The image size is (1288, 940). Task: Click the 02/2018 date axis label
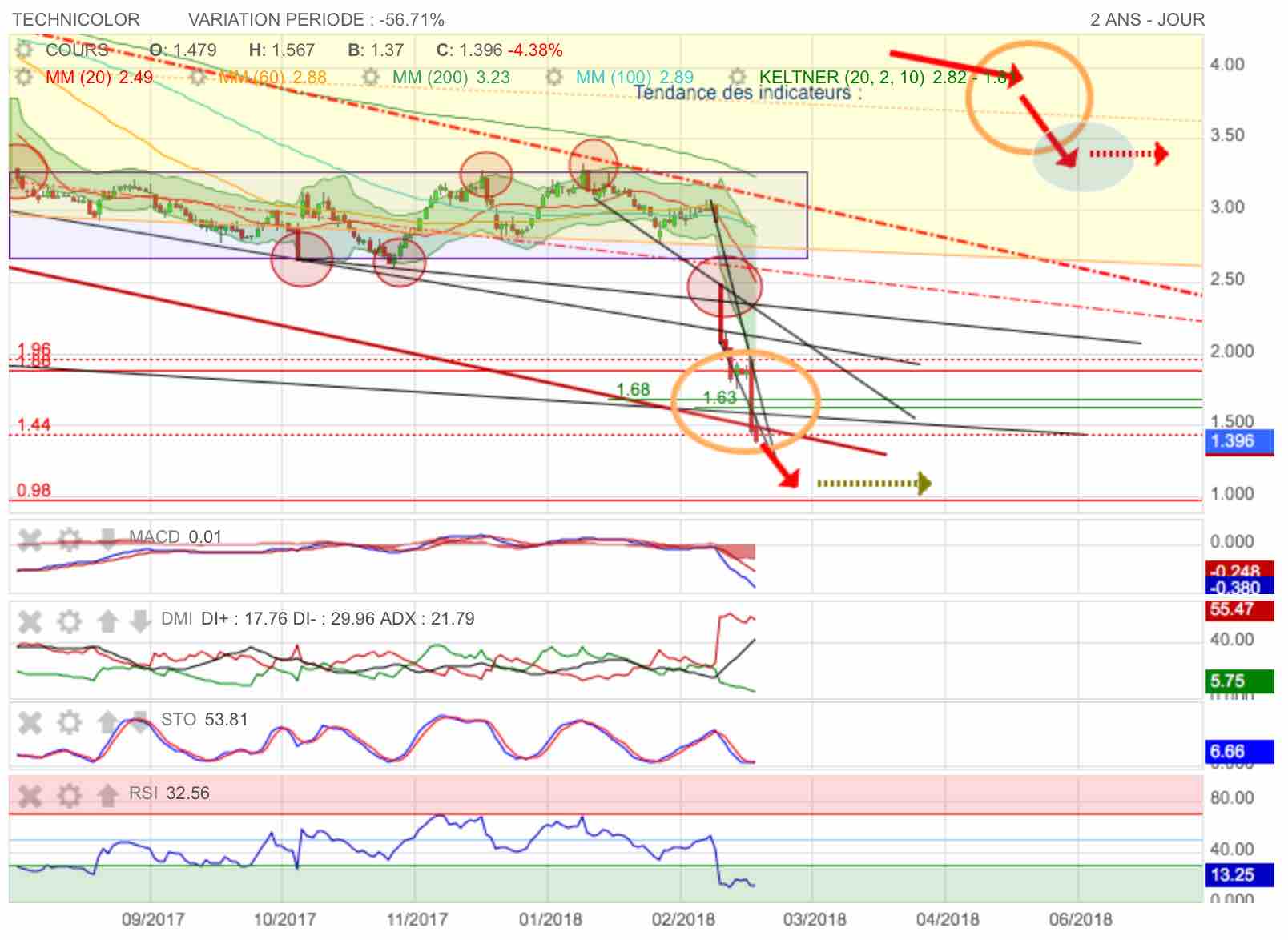pyautogui.click(x=683, y=918)
